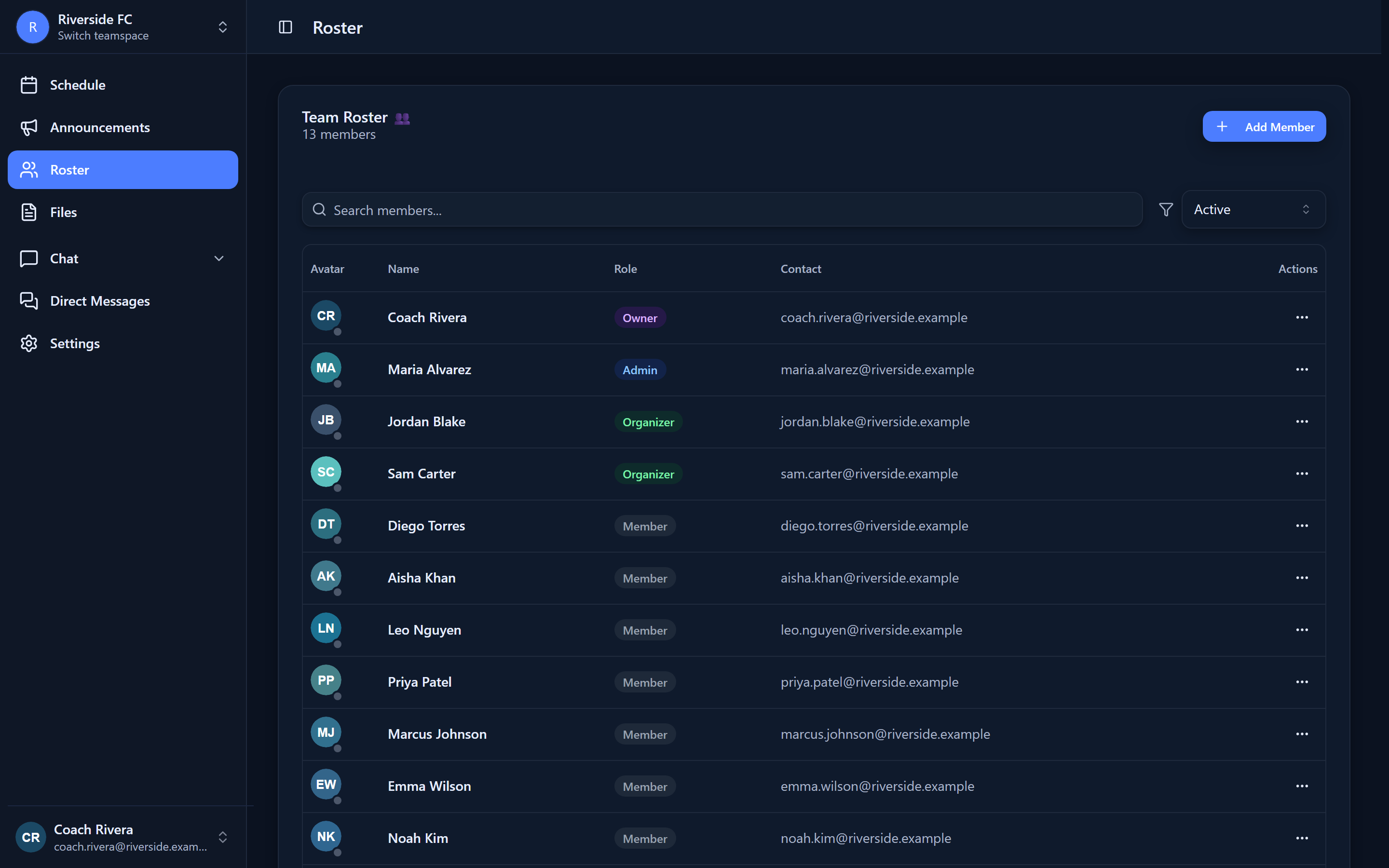Open Direct Messages in the sidebar

(x=123, y=301)
